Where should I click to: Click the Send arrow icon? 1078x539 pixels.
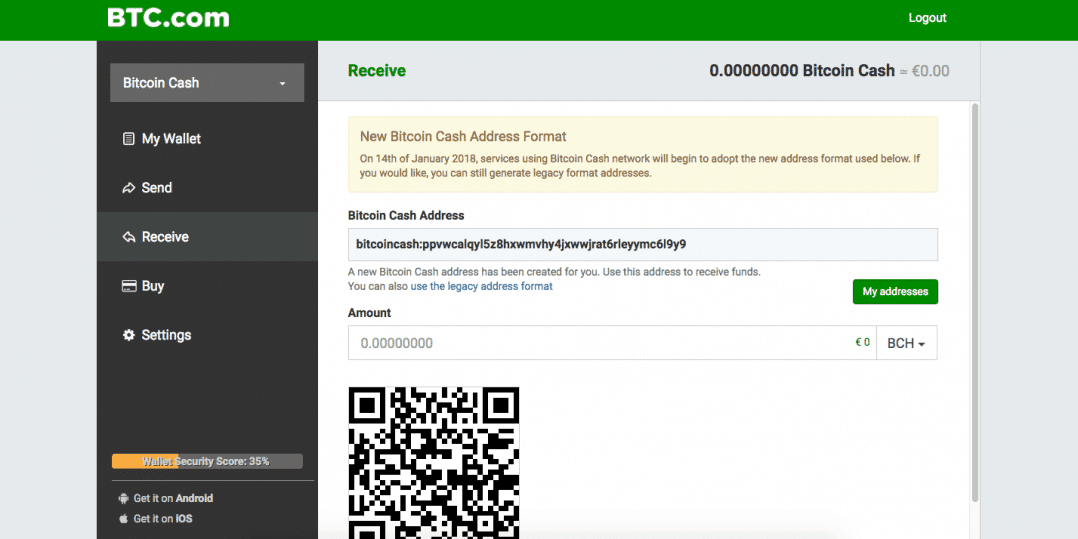[x=129, y=188]
